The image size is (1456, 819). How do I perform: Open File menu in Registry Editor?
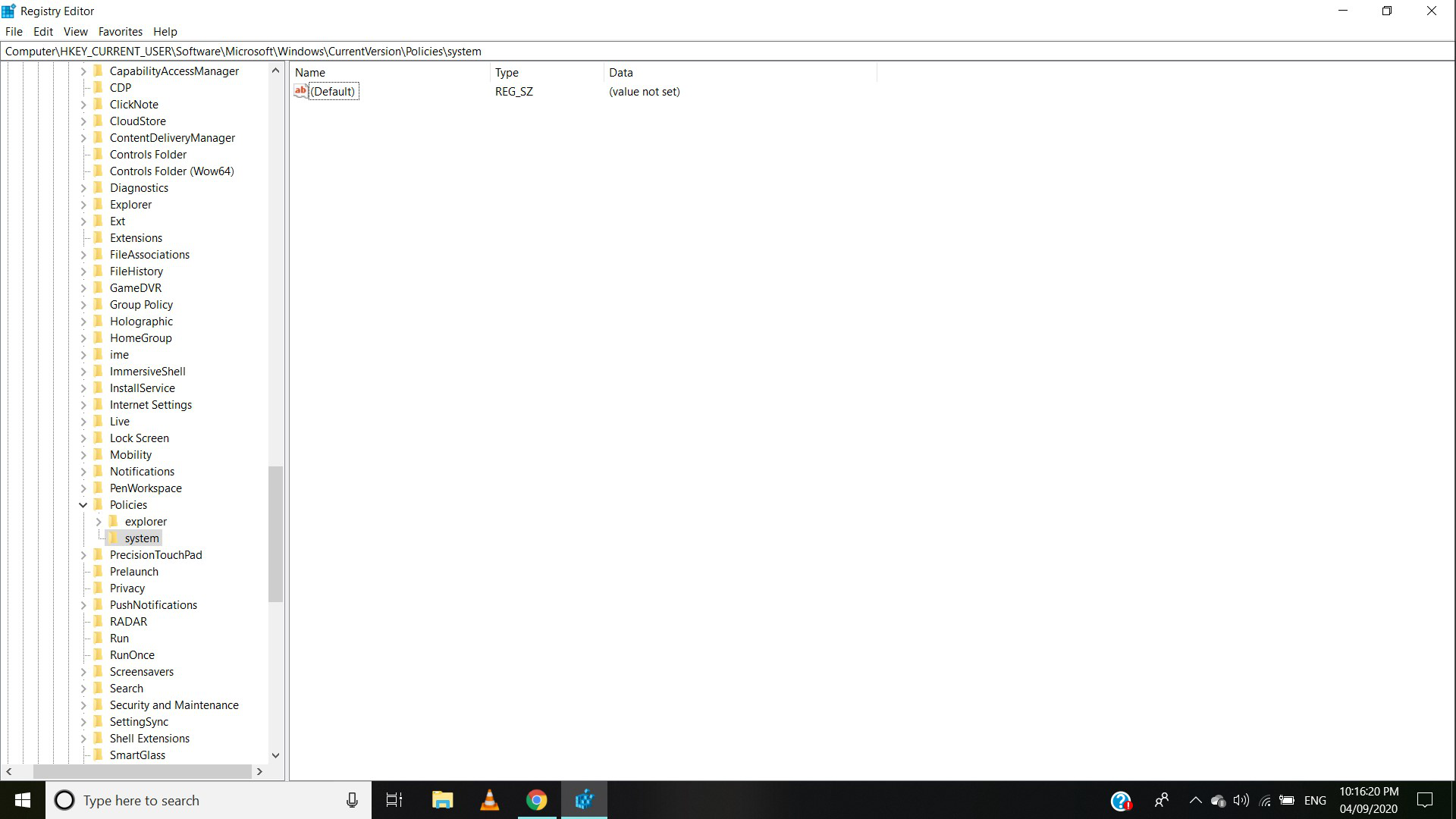(13, 31)
